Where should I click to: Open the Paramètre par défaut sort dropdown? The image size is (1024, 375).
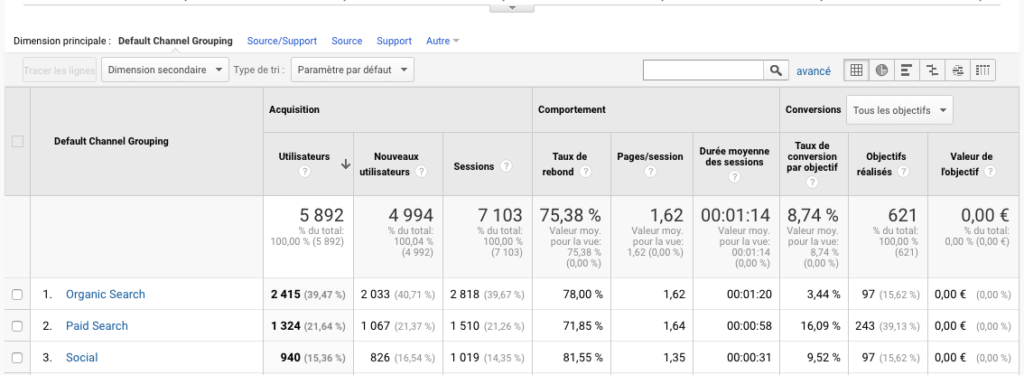coord(353,70)
